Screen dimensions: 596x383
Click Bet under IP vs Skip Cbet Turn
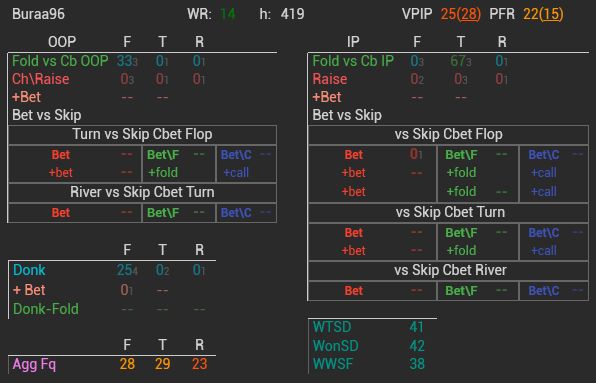pyautogui.click(x=353, y=233)
